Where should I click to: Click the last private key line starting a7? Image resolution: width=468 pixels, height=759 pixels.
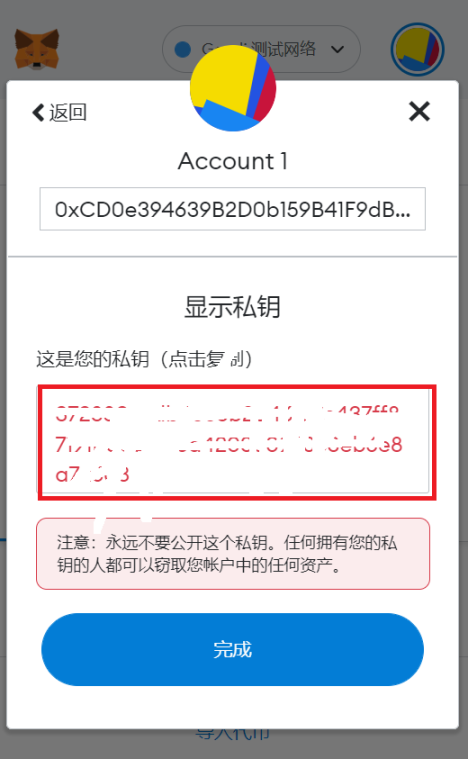click(92, 474)
